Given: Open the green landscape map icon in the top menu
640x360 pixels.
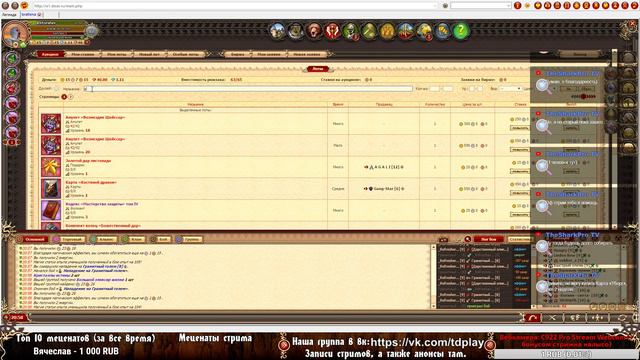Looking at the screenshot, I should tap(406, 31).
